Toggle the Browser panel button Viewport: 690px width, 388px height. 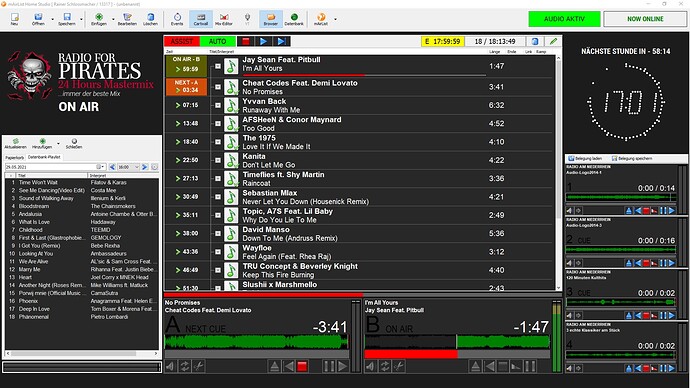pos(271,19)
